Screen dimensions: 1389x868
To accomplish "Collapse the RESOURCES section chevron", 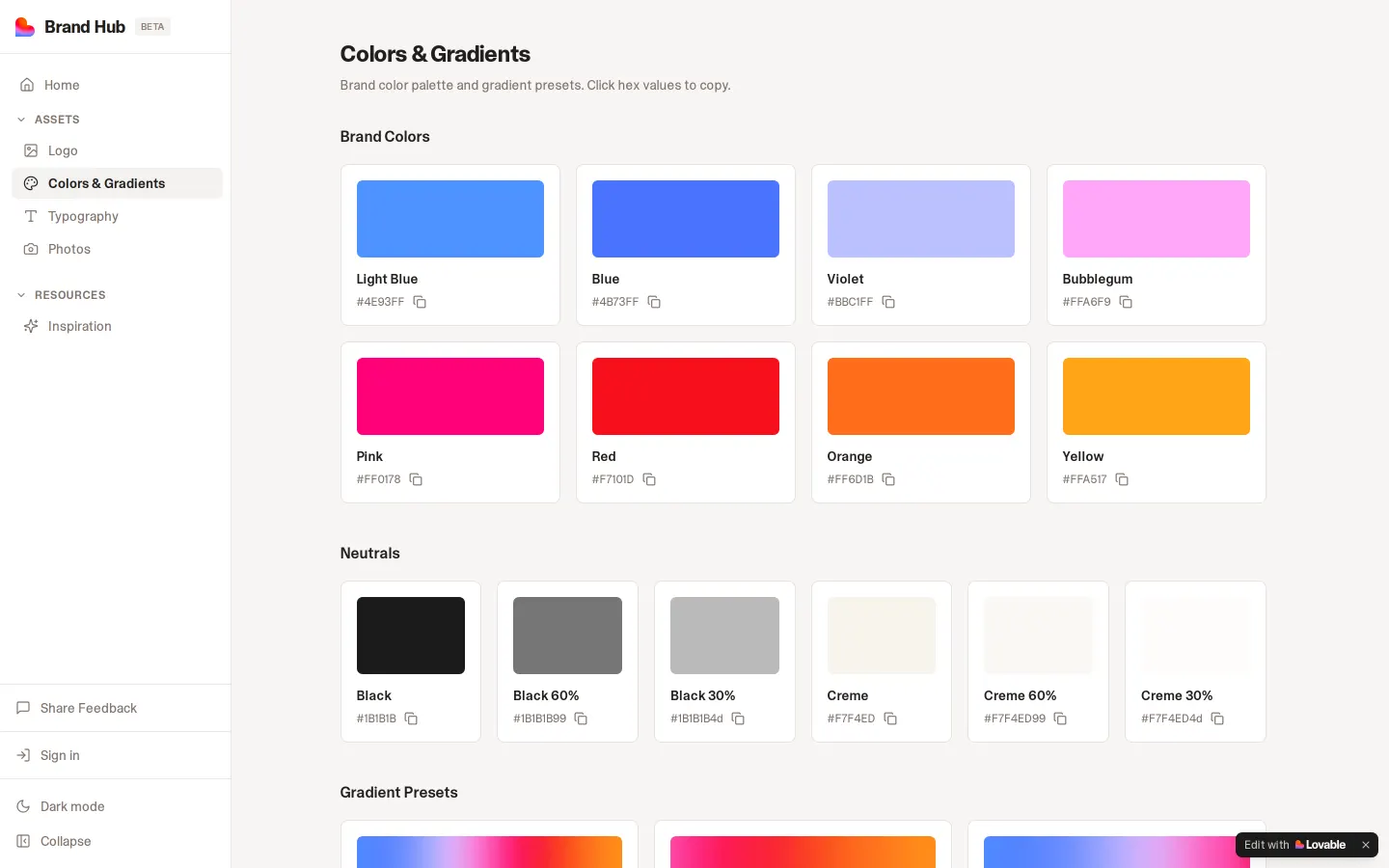I will [x=21, y=295].
